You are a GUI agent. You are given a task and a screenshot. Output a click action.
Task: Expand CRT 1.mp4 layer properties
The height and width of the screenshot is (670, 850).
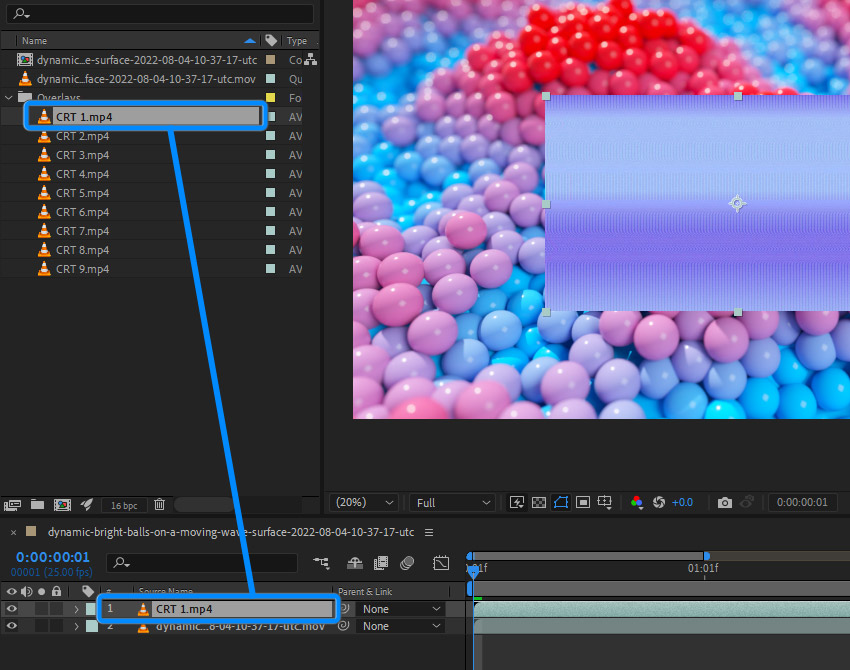pos(76,609)
